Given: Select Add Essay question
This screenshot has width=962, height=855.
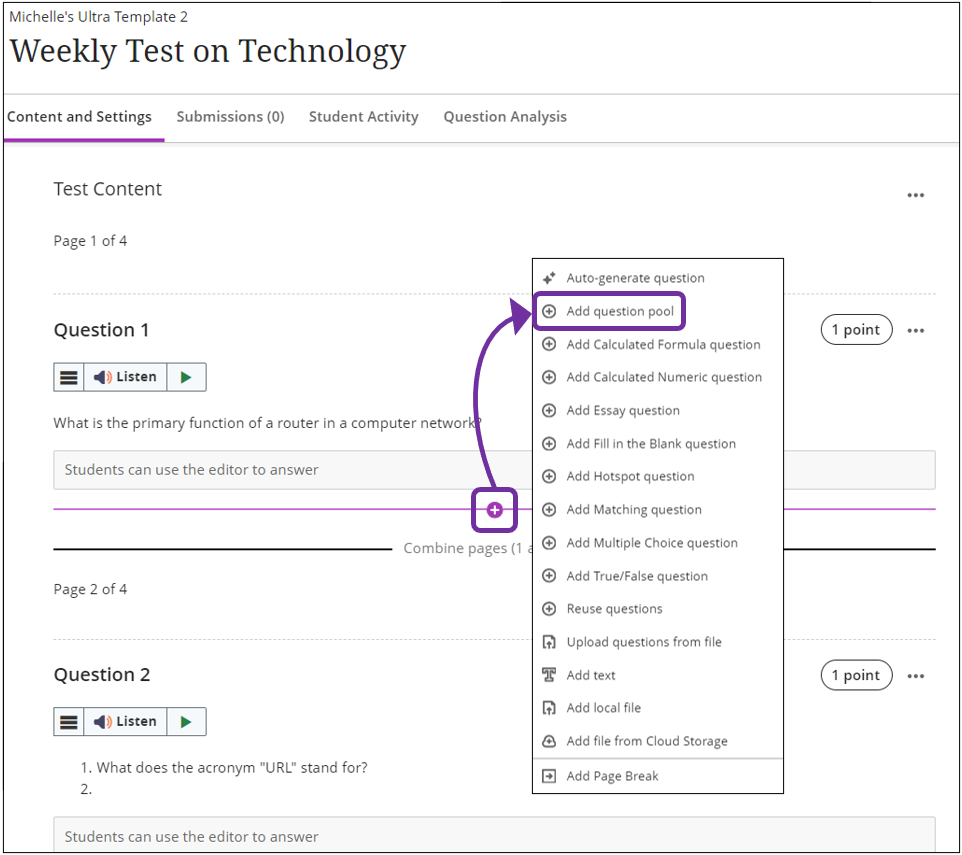Looking at the screenshot, I should point(622,410).
